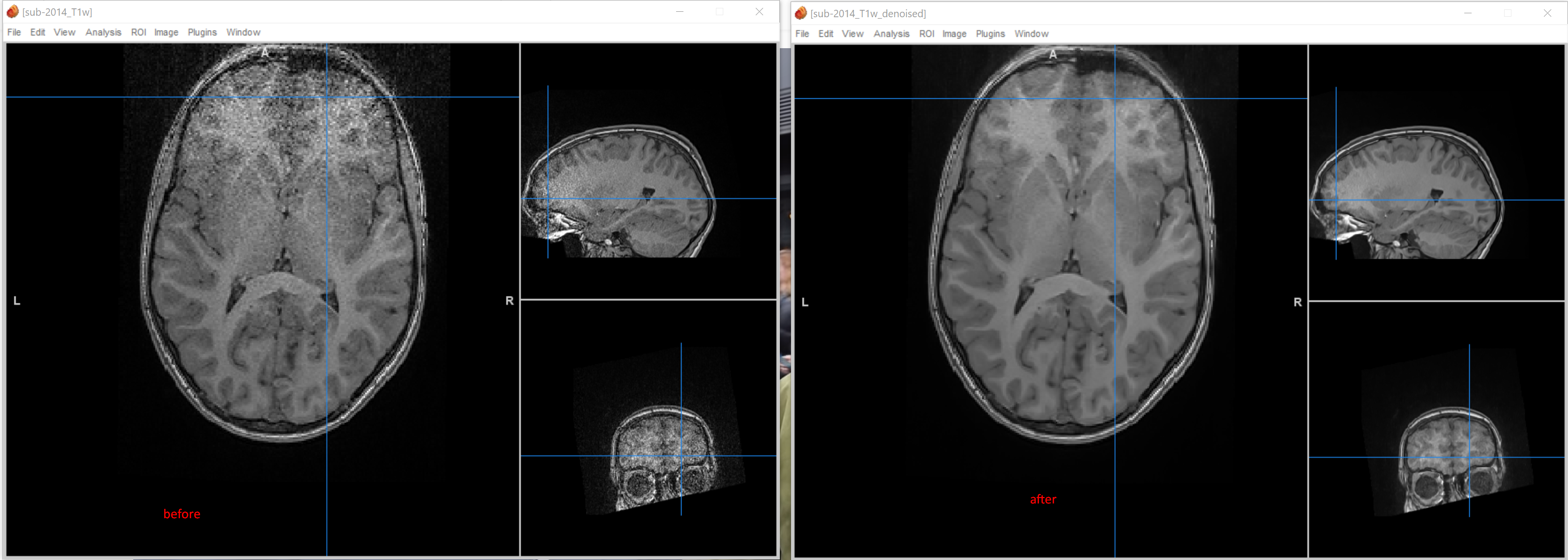The width and height of the screenshot is (1568, 560).
Task: Open ROI menu in left viewer
Action: (138, 32)
